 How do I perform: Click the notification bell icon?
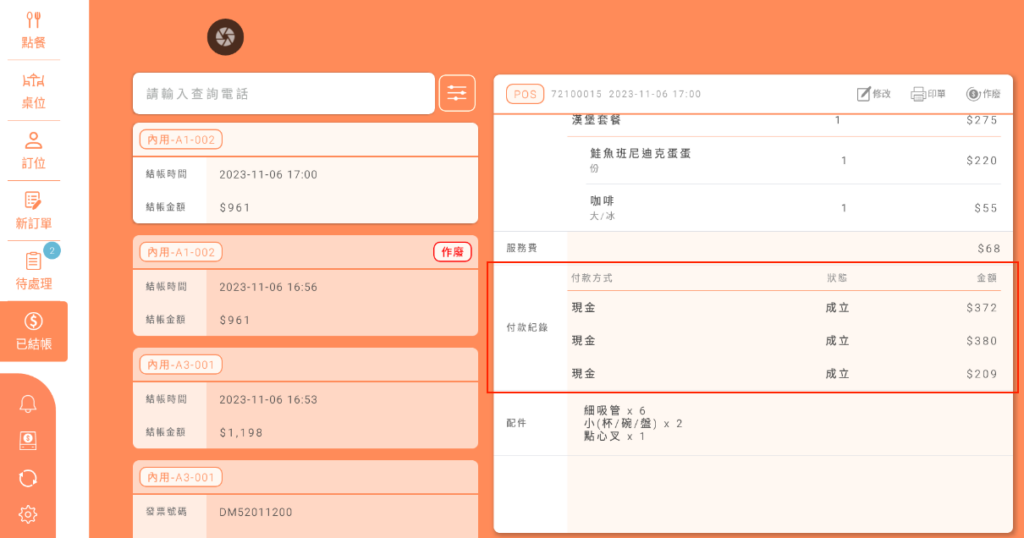tap(28, 404)
